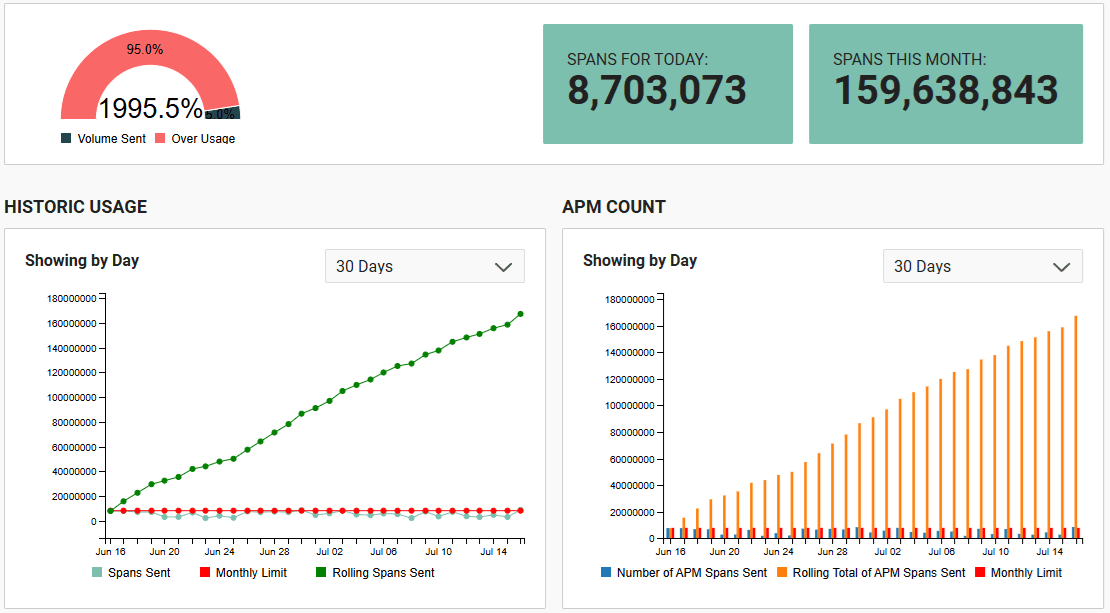Screen dimensions: 1110x613
Task: Click the green Rolling Spans Sent legend square
Action: tap(321, 572)
